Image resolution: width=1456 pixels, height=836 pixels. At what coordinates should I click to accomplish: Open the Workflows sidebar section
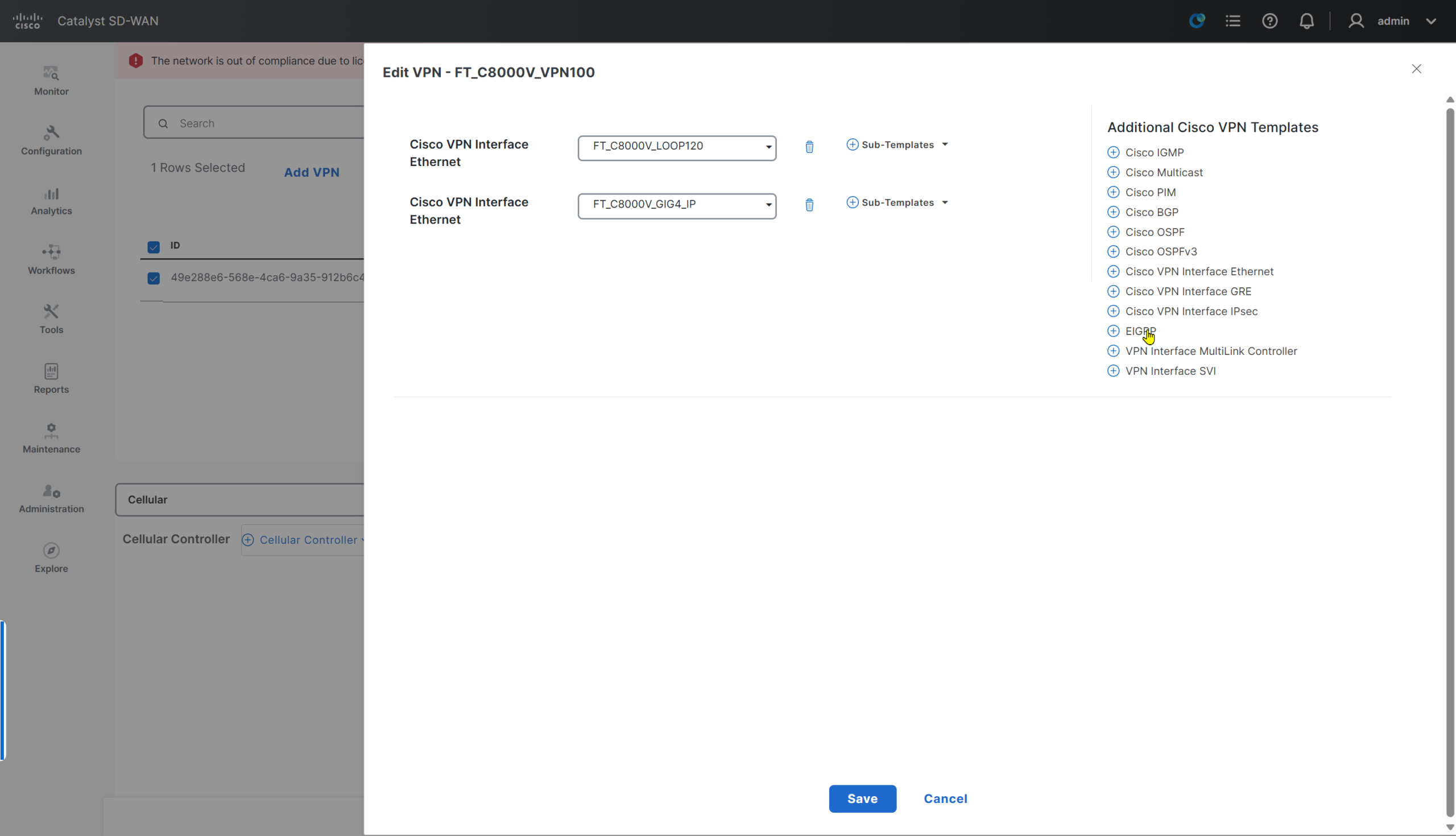(51, 259)
